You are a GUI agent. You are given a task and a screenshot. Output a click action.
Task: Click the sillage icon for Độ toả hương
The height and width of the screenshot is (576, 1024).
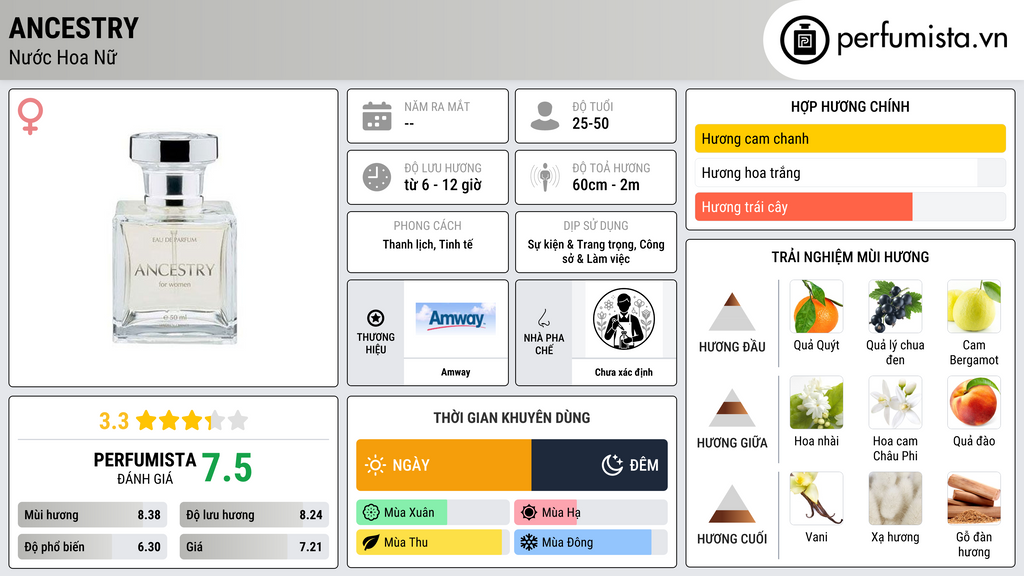pos(545,177)
